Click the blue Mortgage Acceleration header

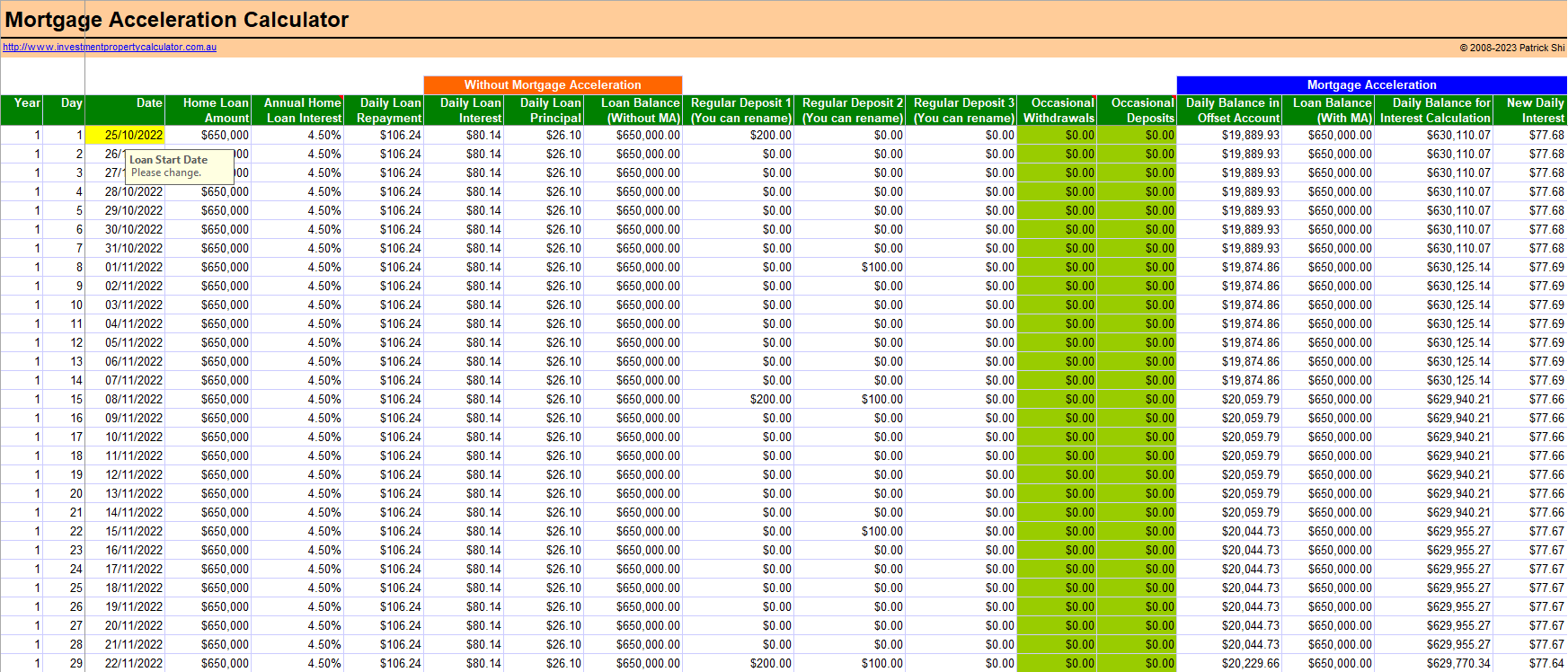(1371, 84)
